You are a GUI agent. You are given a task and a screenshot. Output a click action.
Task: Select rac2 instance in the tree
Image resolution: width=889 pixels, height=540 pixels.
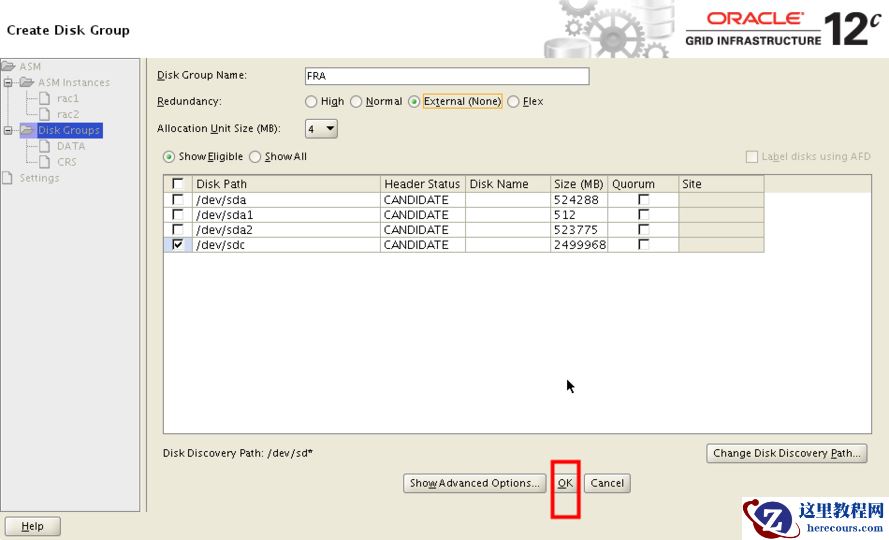point(67,115)
